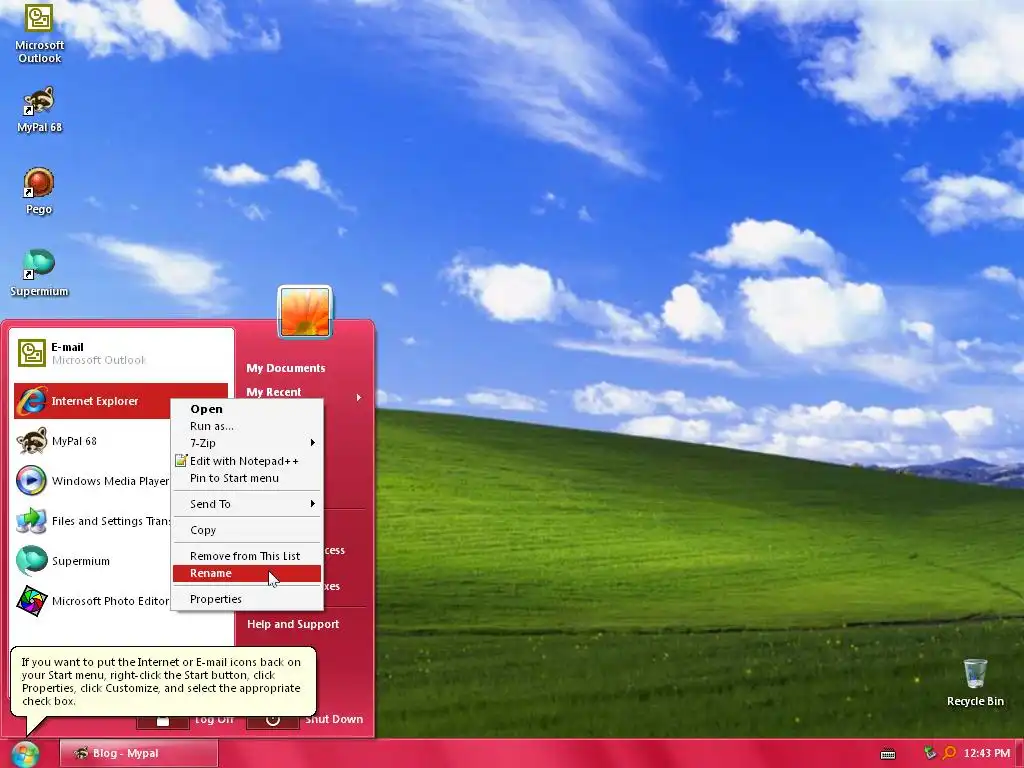Click the orange magnifier tray icon

[x=949, y=753]
